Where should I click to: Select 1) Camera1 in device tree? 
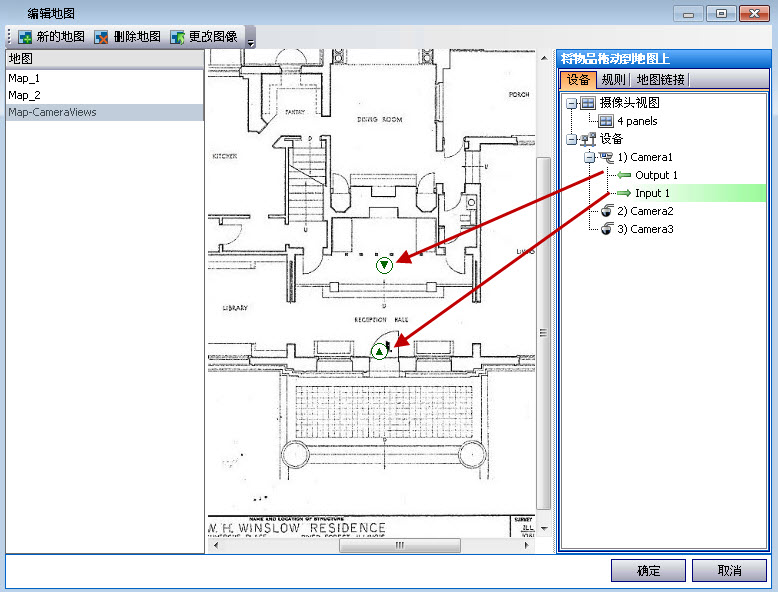coord(645,157)
